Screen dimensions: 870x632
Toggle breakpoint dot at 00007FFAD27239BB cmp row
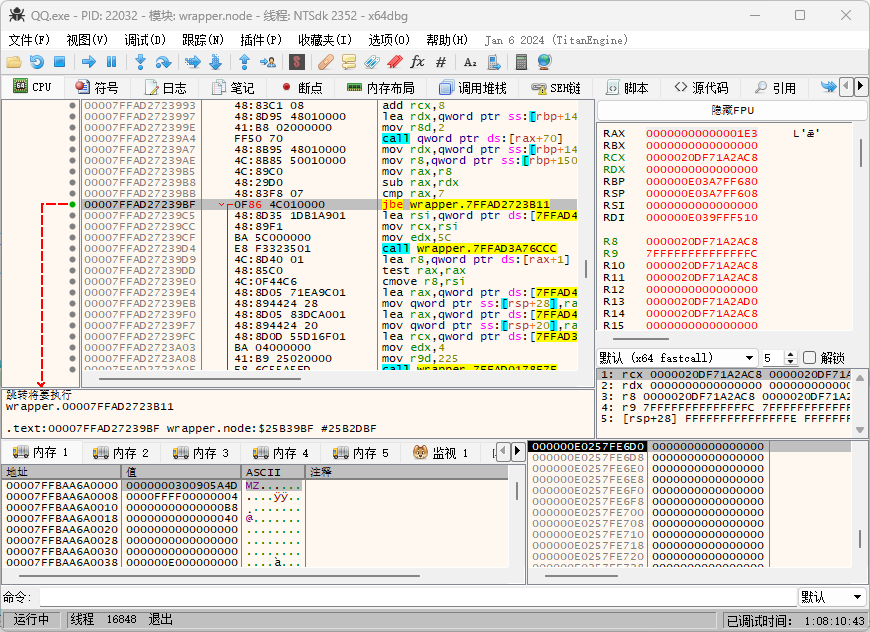(x=72, y=194)
